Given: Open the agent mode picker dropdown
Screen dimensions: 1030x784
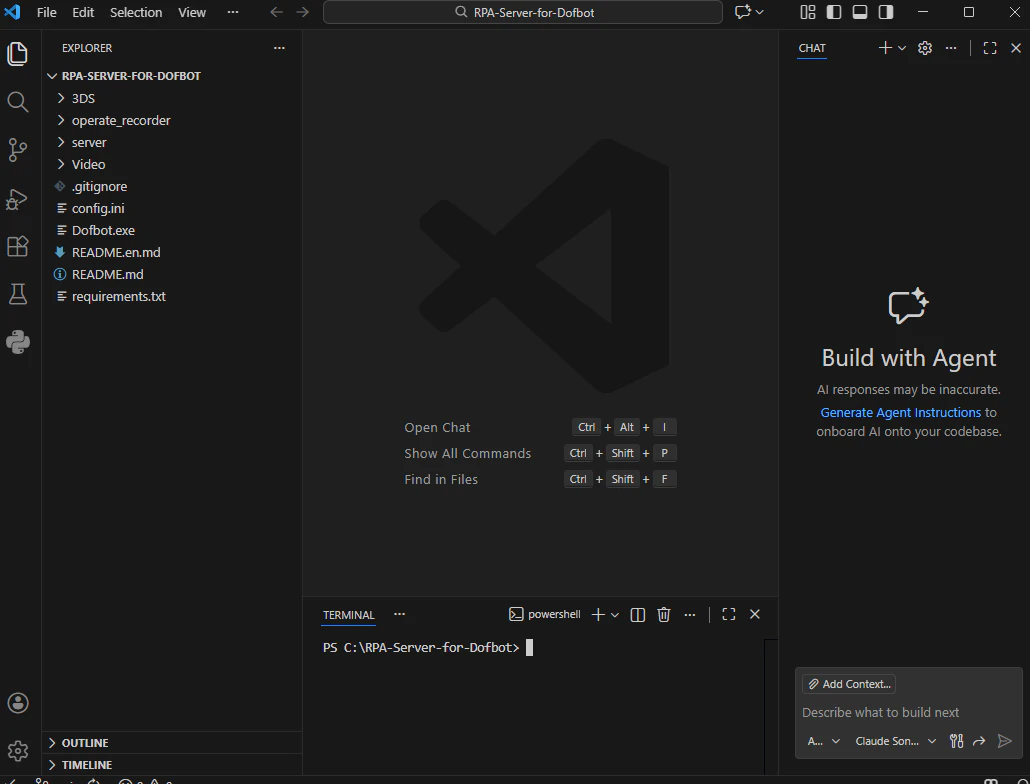Looking at the screenshot, I should 824,741.
